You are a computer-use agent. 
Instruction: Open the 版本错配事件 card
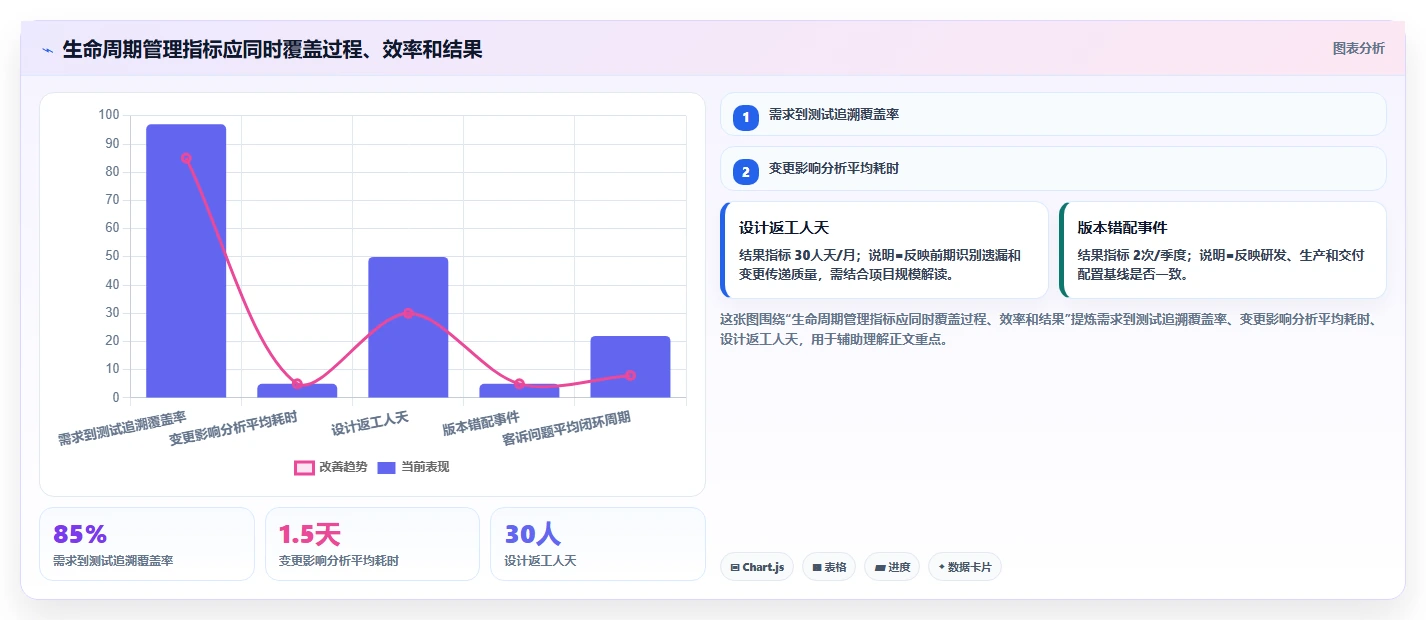(1223, 250)
